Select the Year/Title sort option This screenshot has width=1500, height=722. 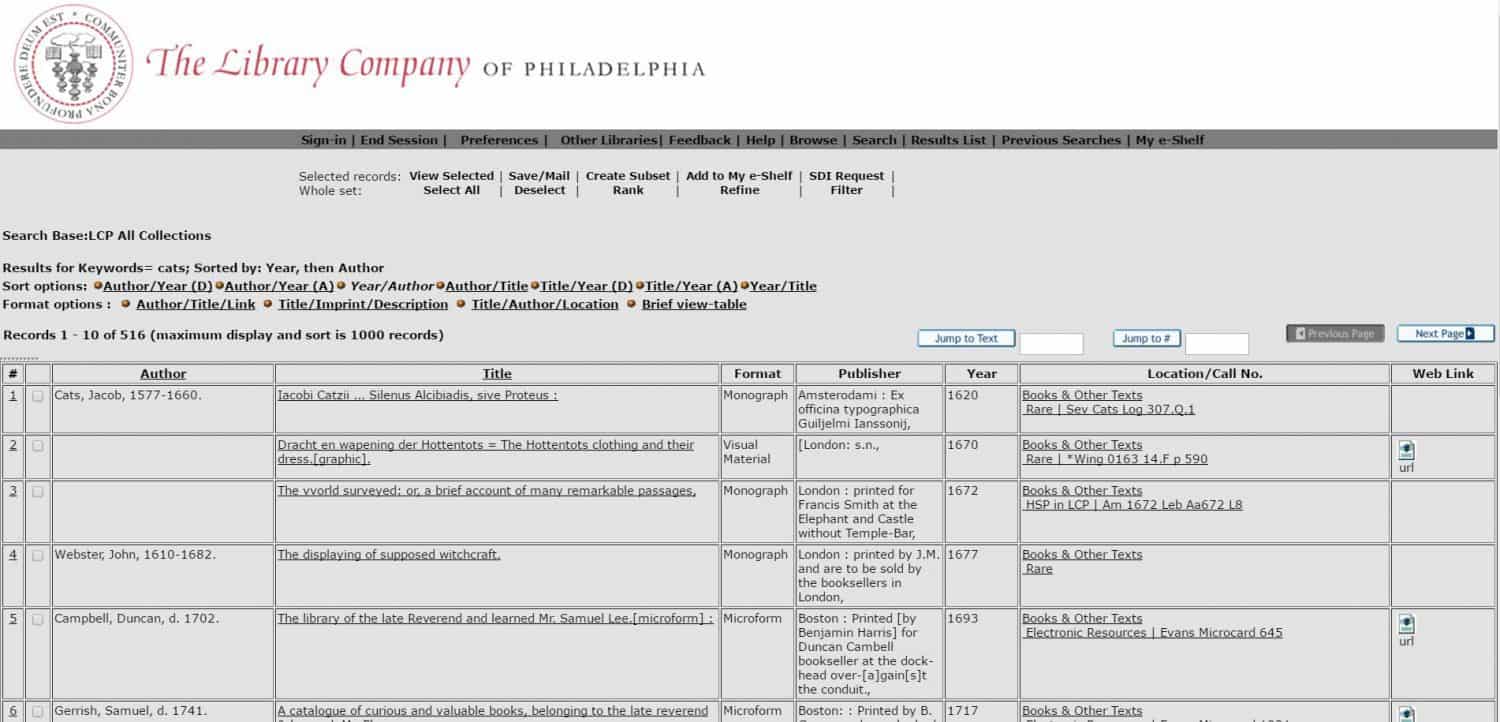[x=782, y=285]
